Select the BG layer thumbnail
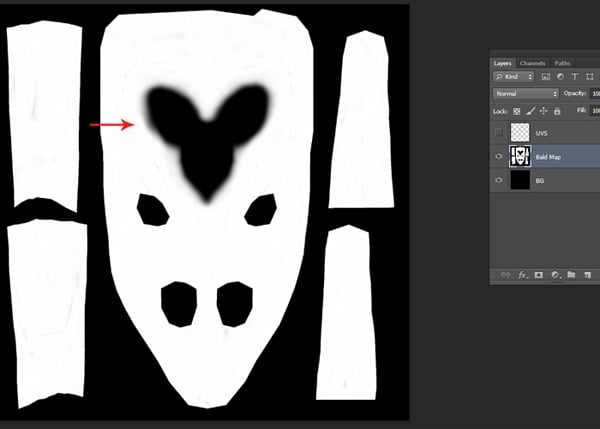The width and height of the screenshot is (600, 429). point(520,180)
